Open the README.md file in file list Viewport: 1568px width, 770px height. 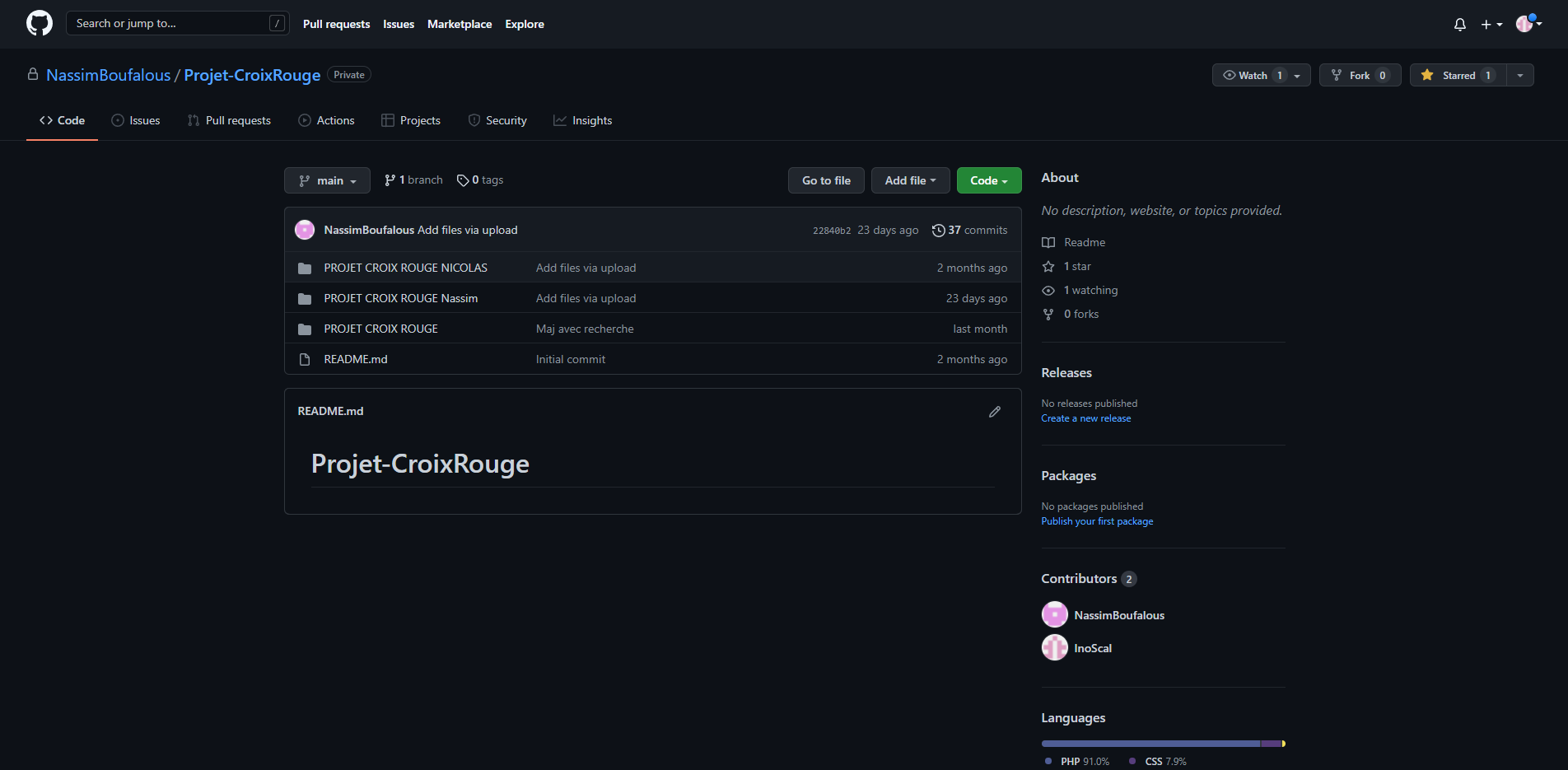[x=356, y=359]
